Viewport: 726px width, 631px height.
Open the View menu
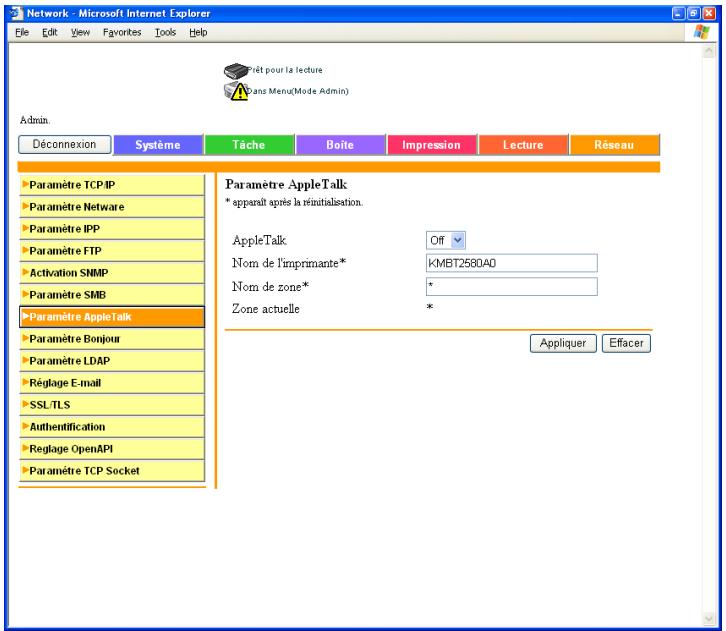click(80, 32)
